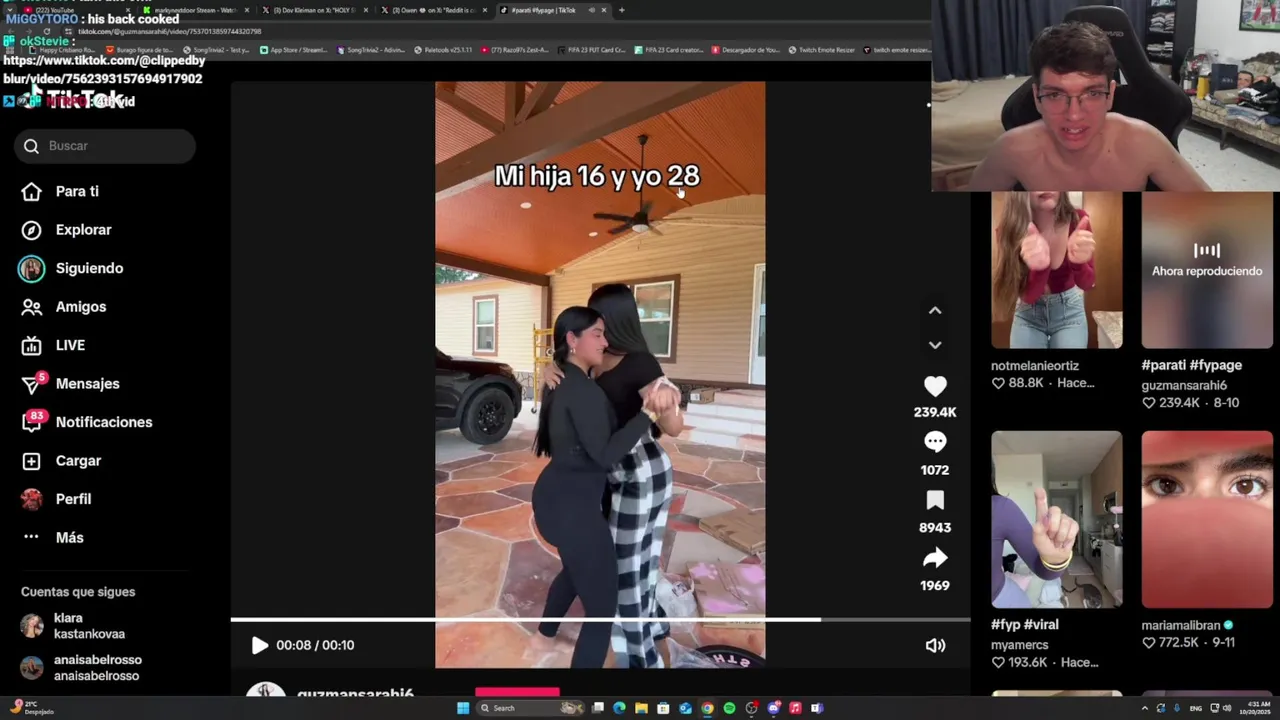This screenshot has height=720, width=1280.
Task: Open Microsoft Teams from taskbar
Action: (817, 708)
